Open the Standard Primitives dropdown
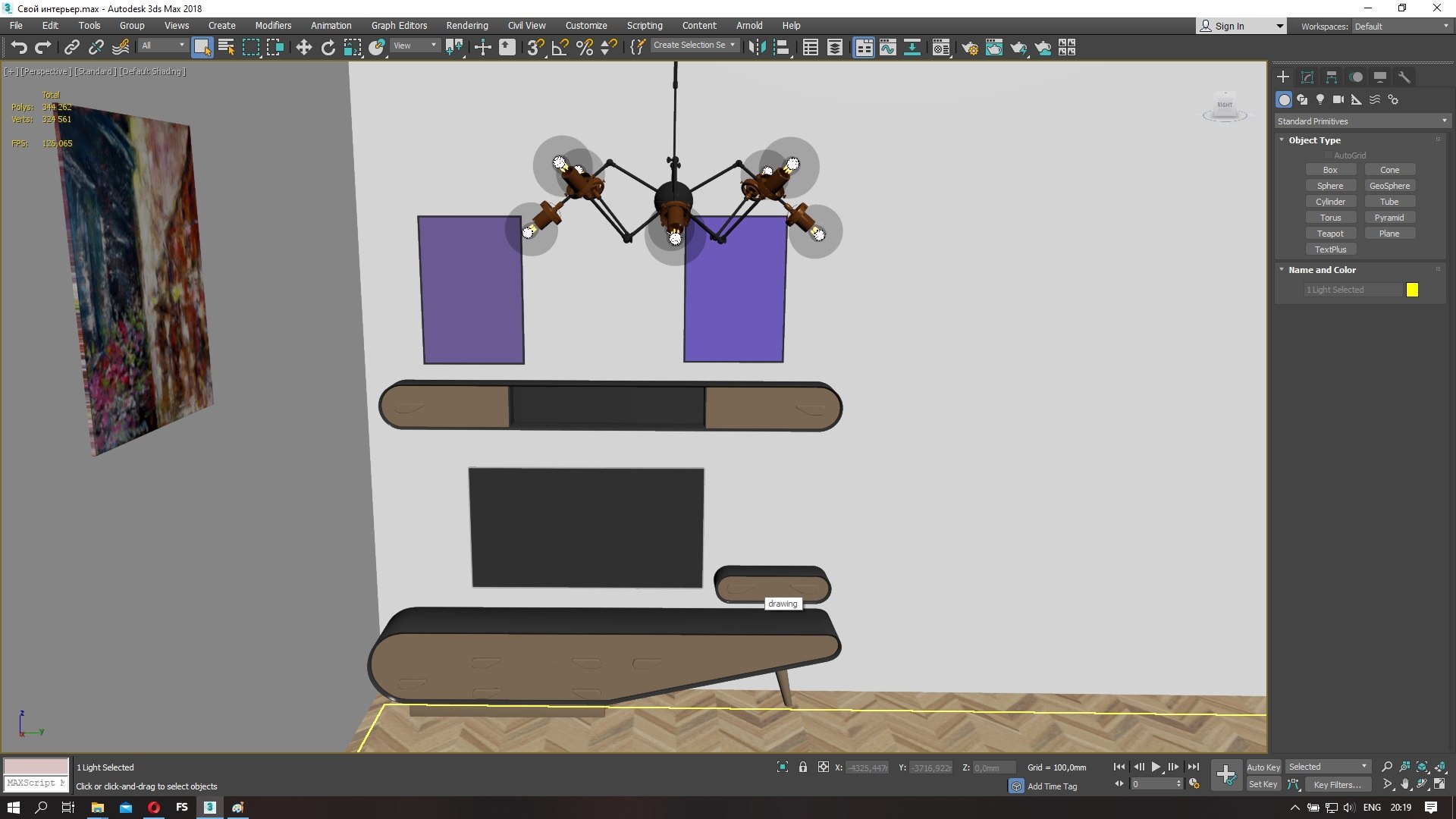 point(1362,121)
